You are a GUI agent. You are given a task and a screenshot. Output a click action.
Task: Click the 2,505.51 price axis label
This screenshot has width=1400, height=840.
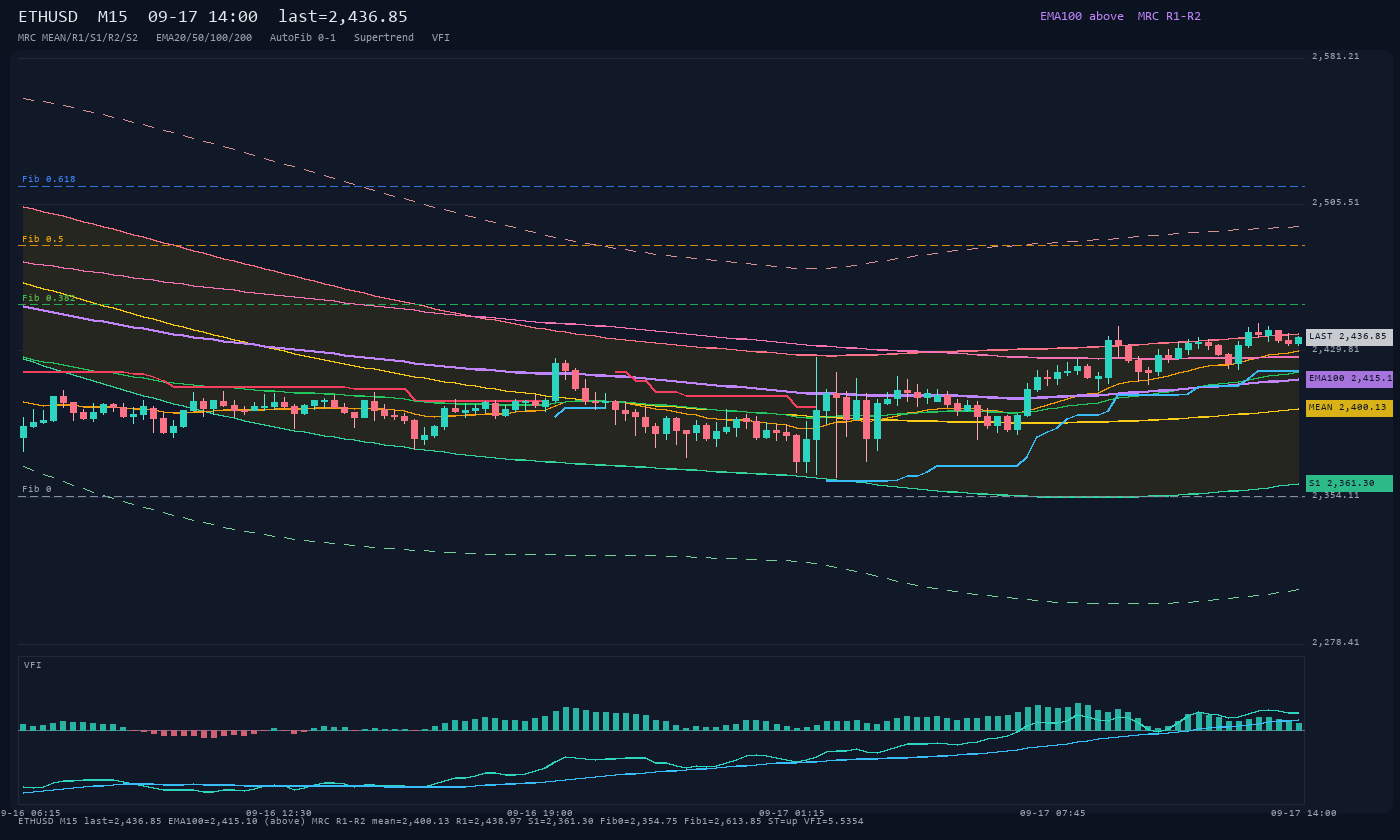tap(1336, 202)
